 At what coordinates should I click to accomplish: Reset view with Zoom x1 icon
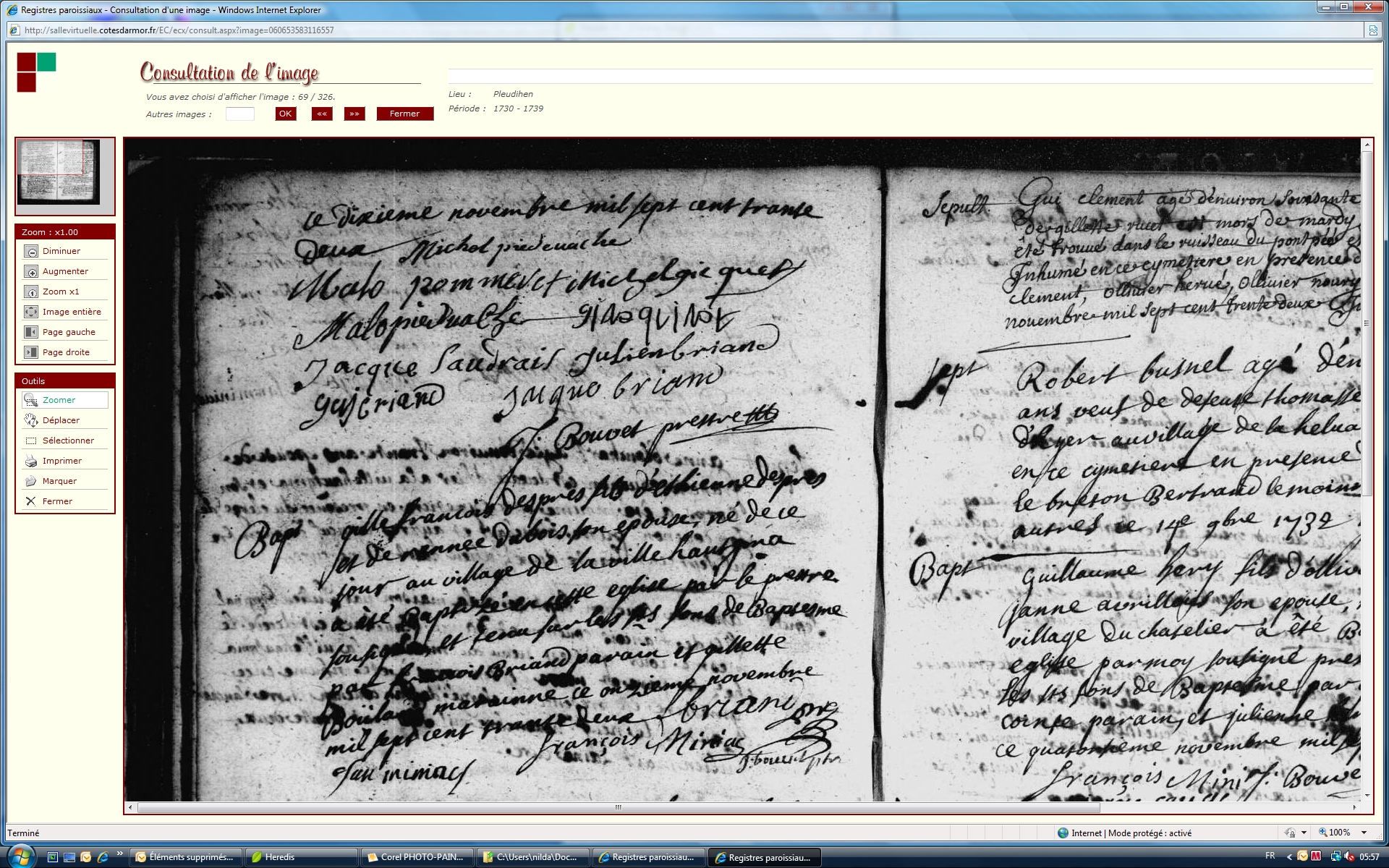pyautogui.click(x=31, y=292)
